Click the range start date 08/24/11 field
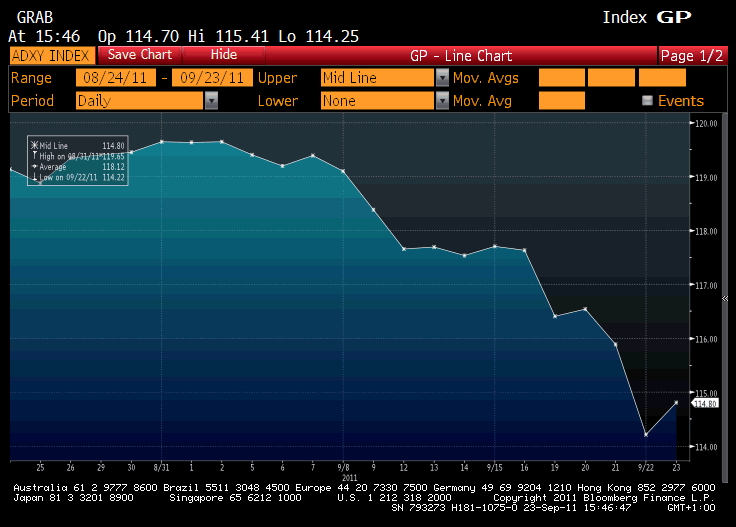 coord(115,78)
